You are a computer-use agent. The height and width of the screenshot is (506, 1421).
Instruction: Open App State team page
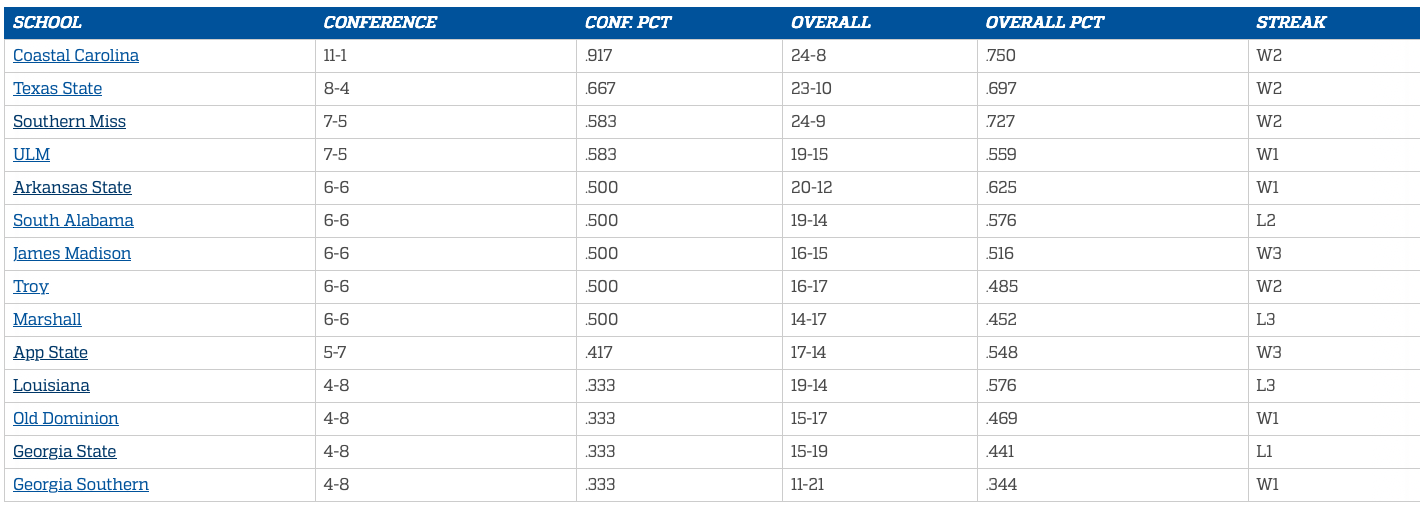(x=50, y=353)
